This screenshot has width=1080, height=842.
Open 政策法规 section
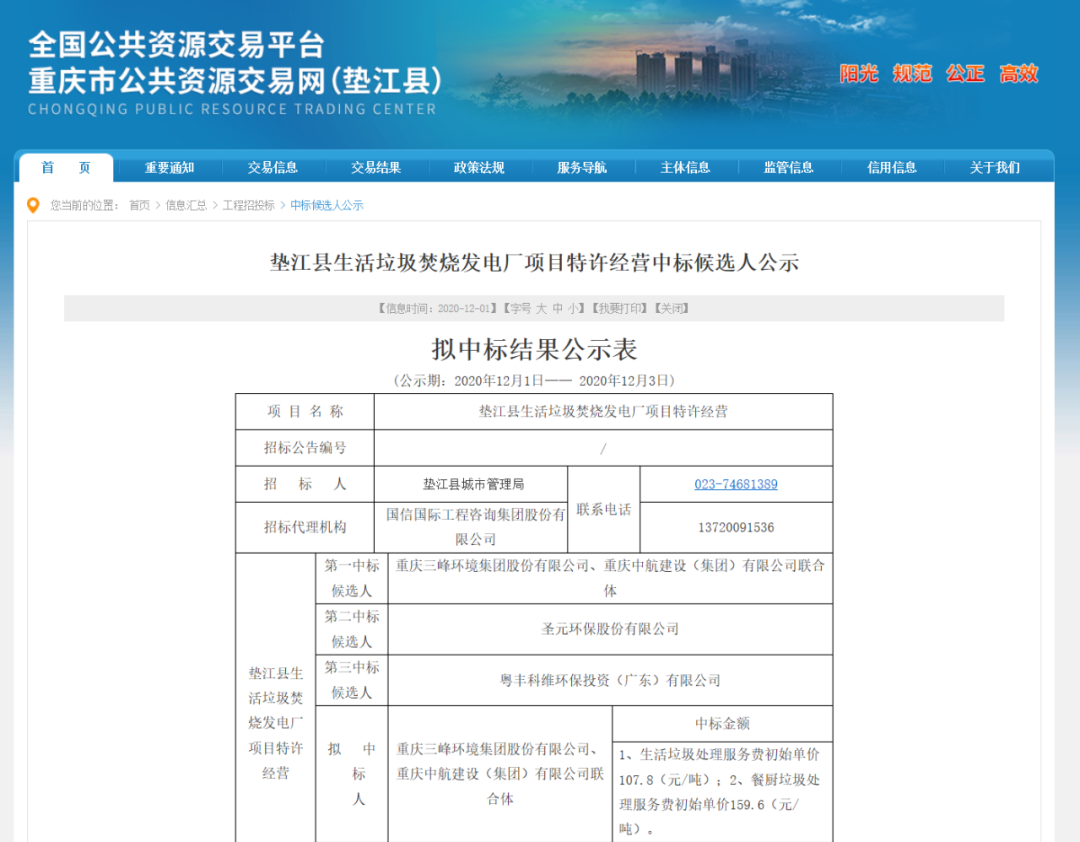point(479,168)
